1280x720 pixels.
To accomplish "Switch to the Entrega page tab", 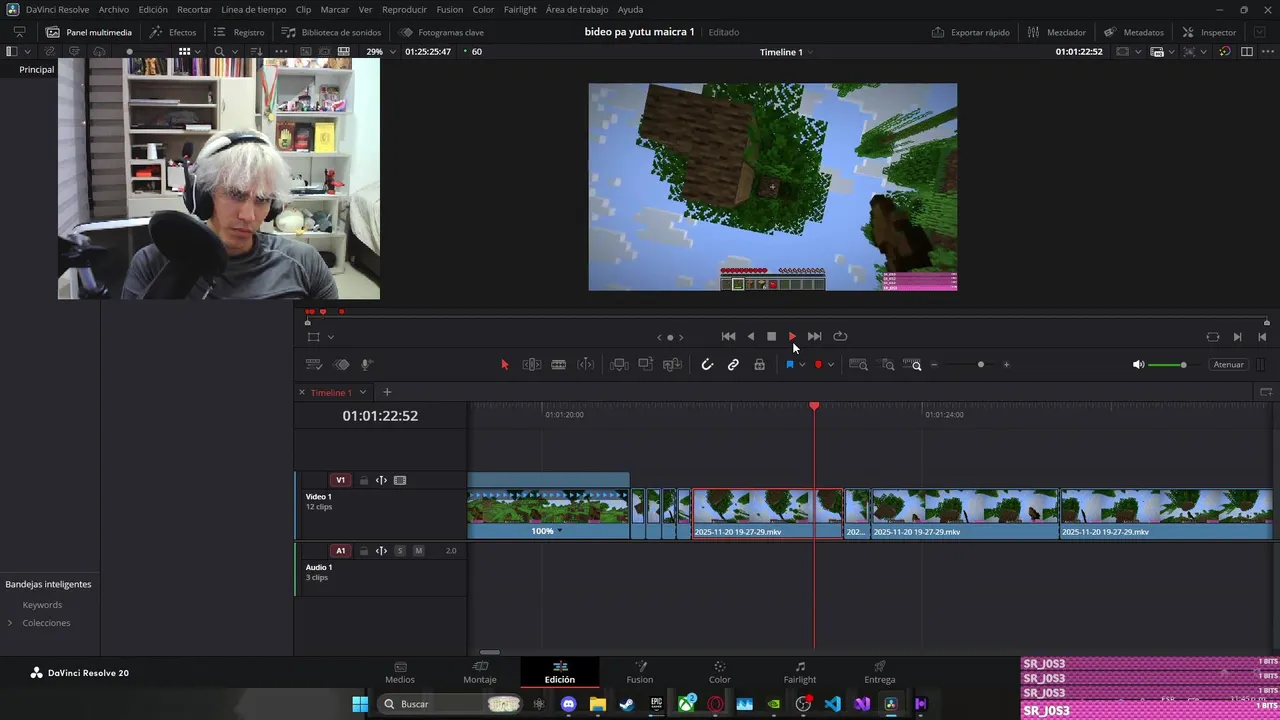I will (x=880, y=672).
